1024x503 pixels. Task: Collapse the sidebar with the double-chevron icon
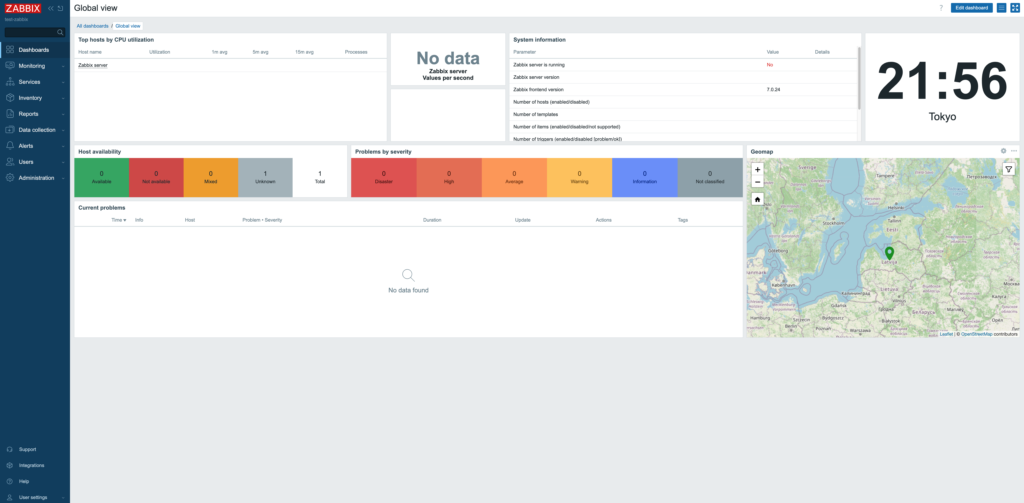[51, 8]
